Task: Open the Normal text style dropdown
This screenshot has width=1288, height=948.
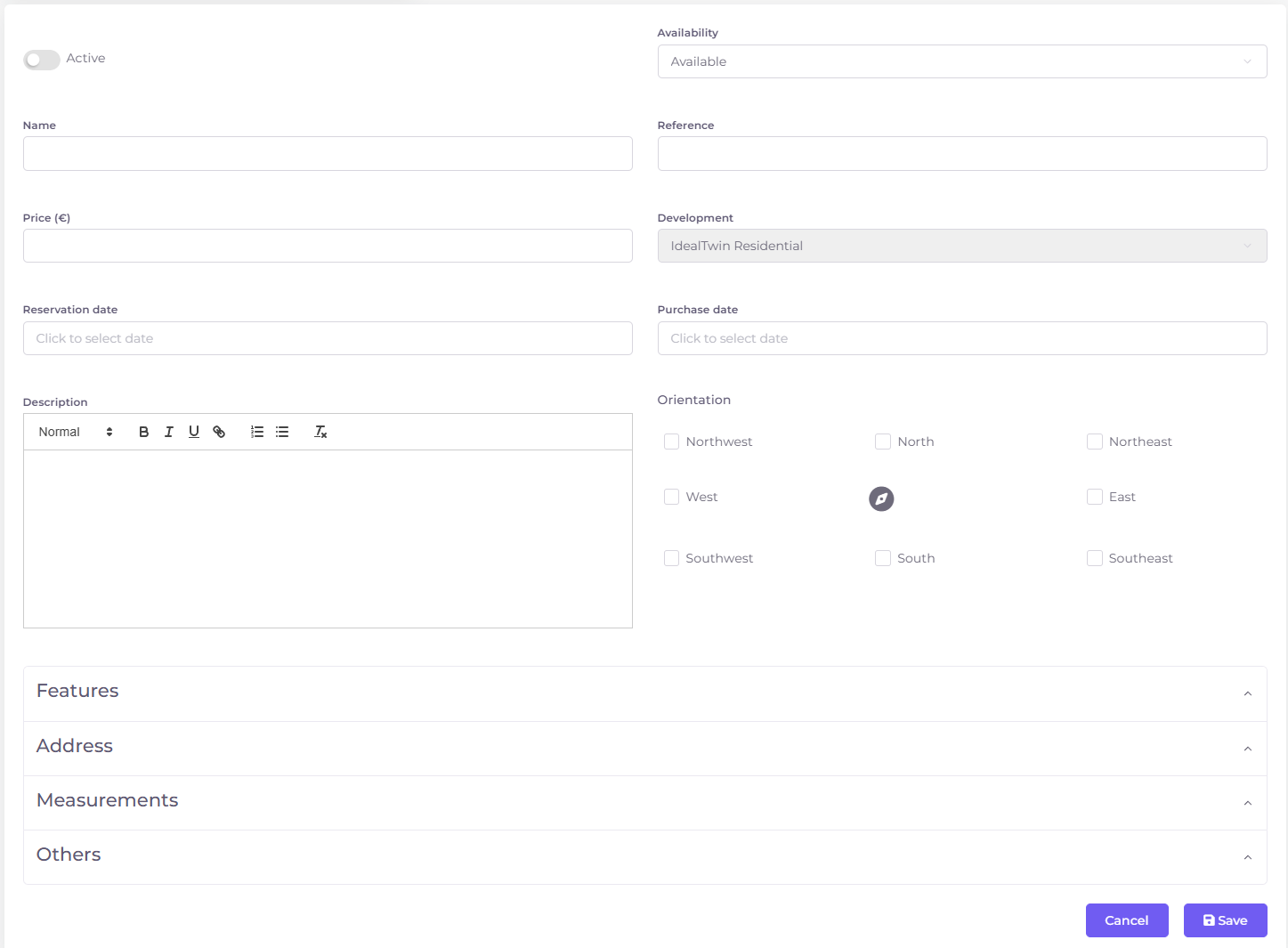Action: [x=76, y=432]
